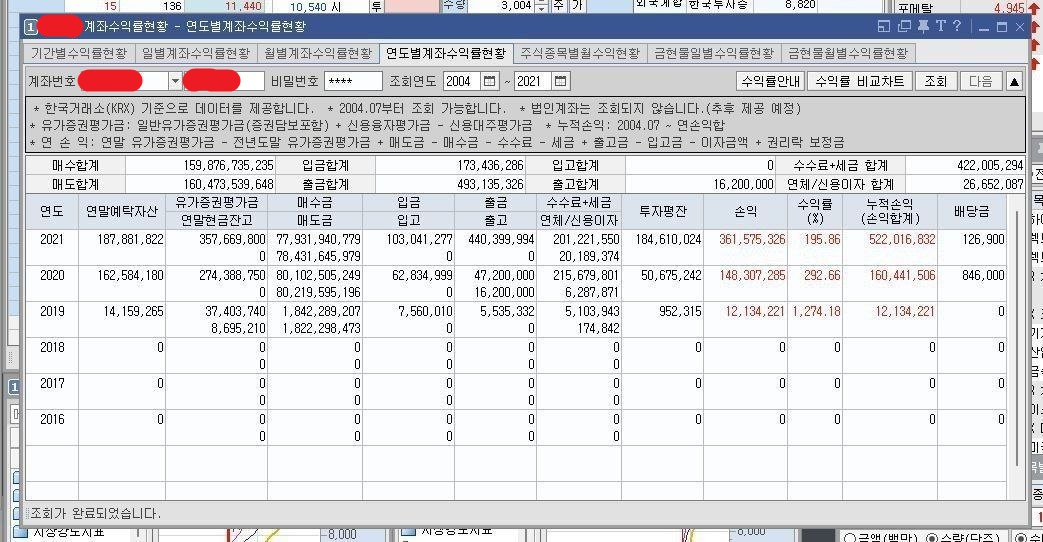This screenshot has height=542, width=1043.
Task: Click the 배당금 column header
Action: [972, 211]
